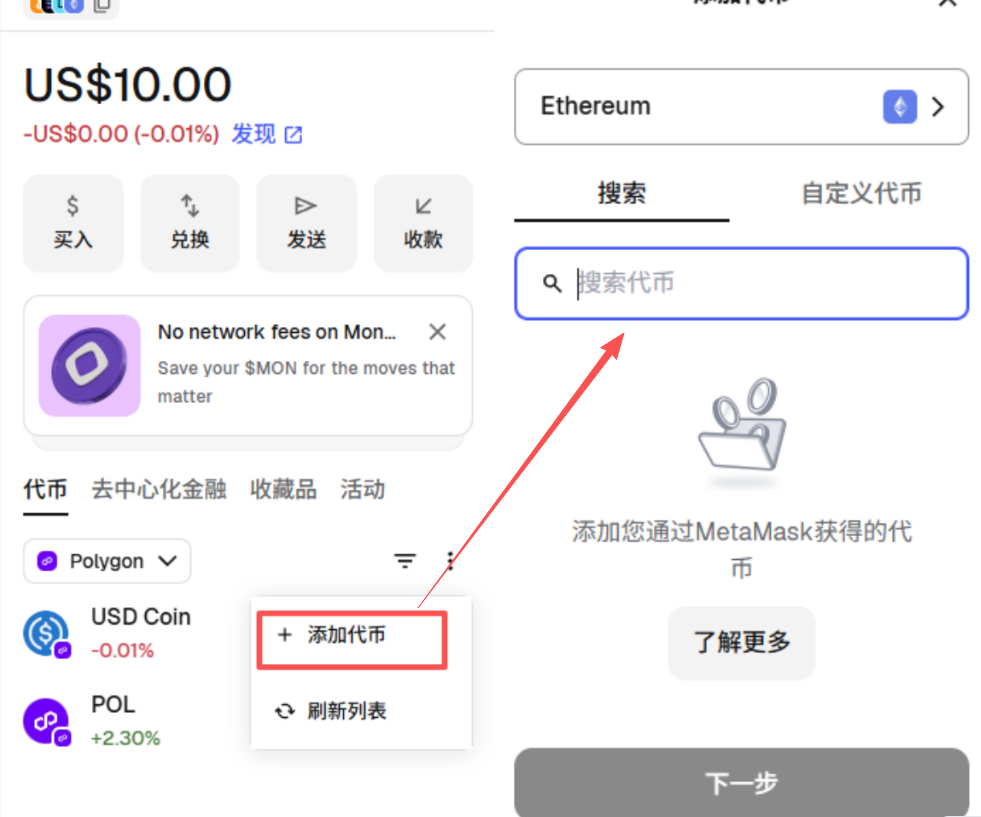Screen dimensions: 981x817
Task: Open the token sort filter icon
Action: pyautogui.click(x=405, y=561)
